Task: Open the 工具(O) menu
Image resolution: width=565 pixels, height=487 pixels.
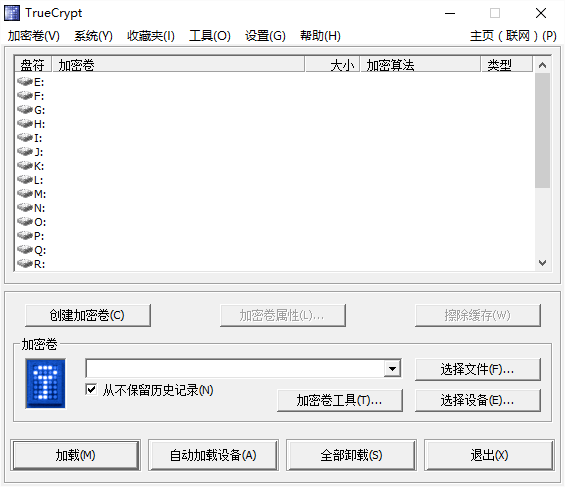Action: pyautogui.click(x=210, y=36)
